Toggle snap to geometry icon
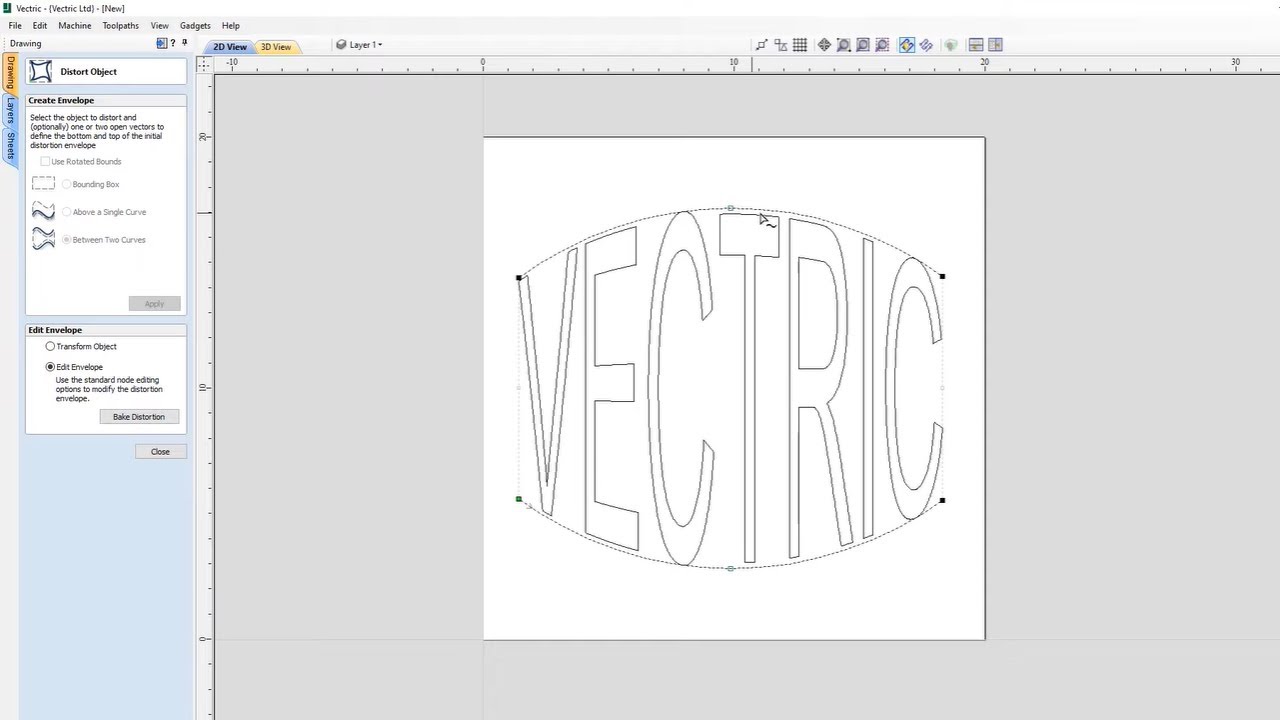Viewport: 1280px width, 720px height. pos(762,45)
